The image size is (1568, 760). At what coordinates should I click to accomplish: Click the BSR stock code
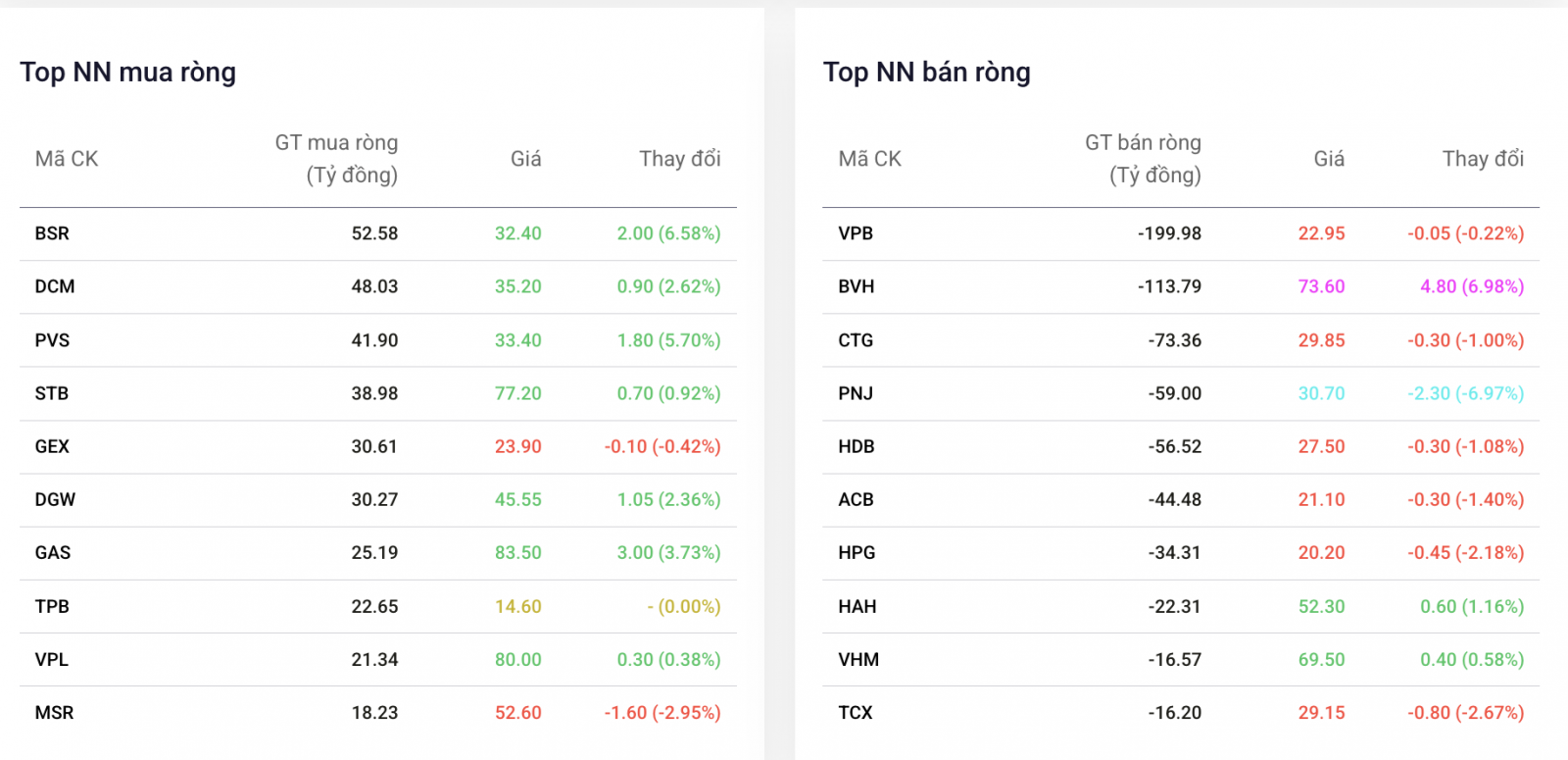pyautogui.click(x=52, y=233)
